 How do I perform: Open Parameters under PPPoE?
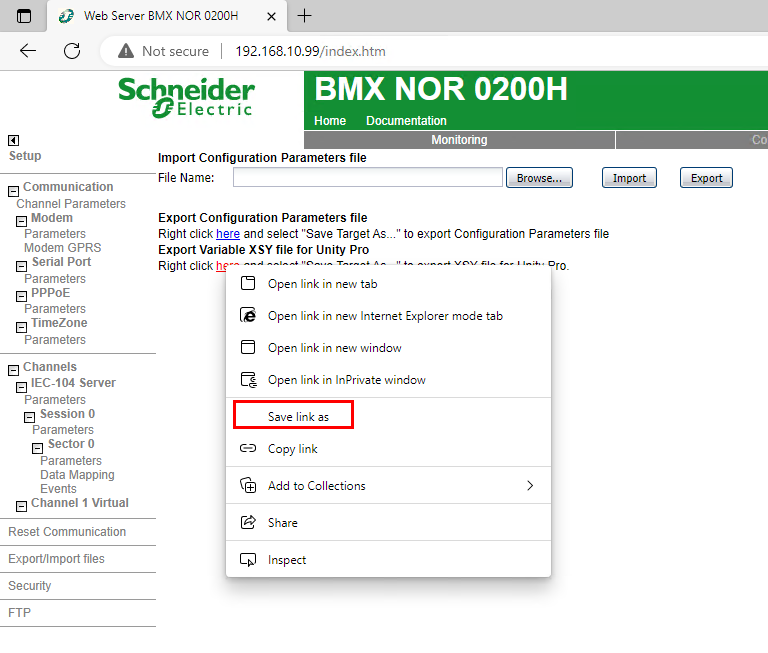point(55,309)
